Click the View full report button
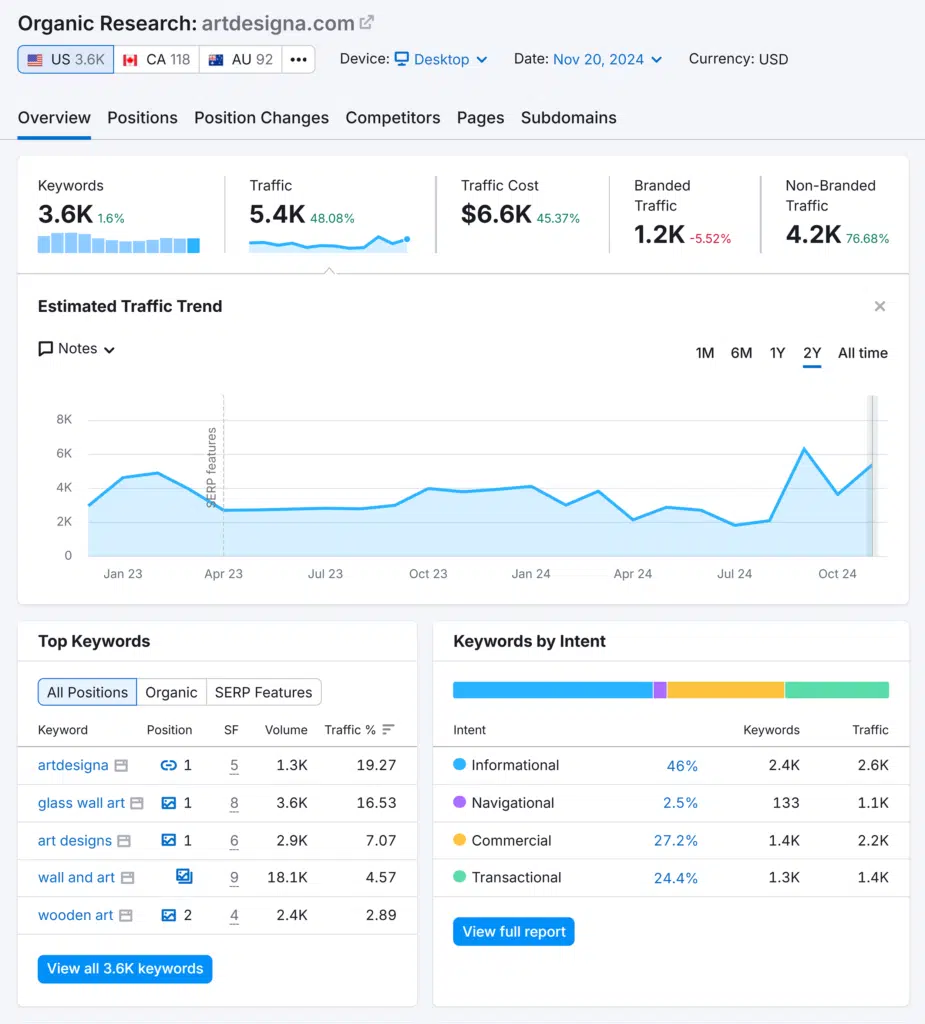The height and width of the screenshot is (1024, 925). pos(513,930)
